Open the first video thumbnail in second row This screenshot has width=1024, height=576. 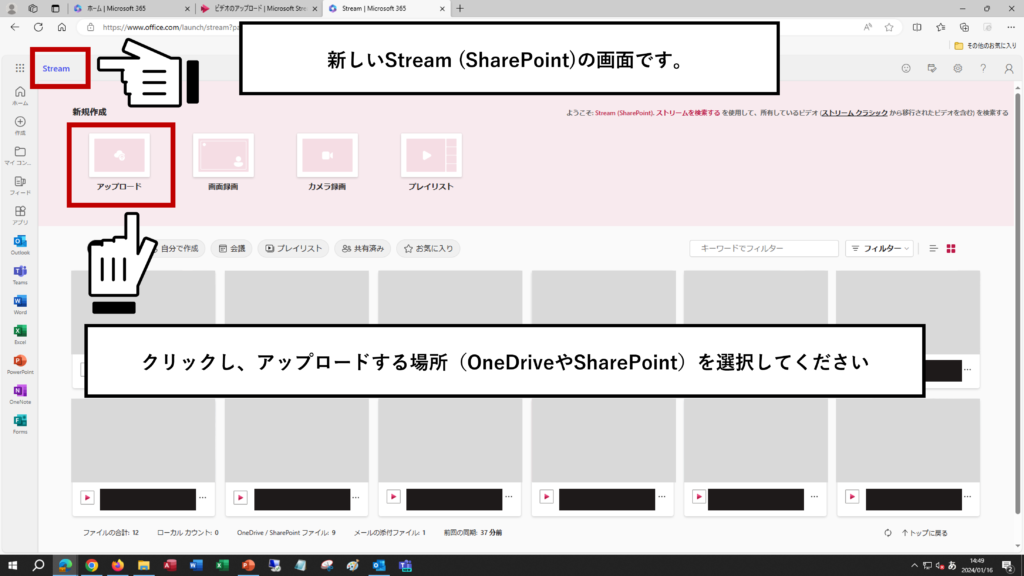144,441
